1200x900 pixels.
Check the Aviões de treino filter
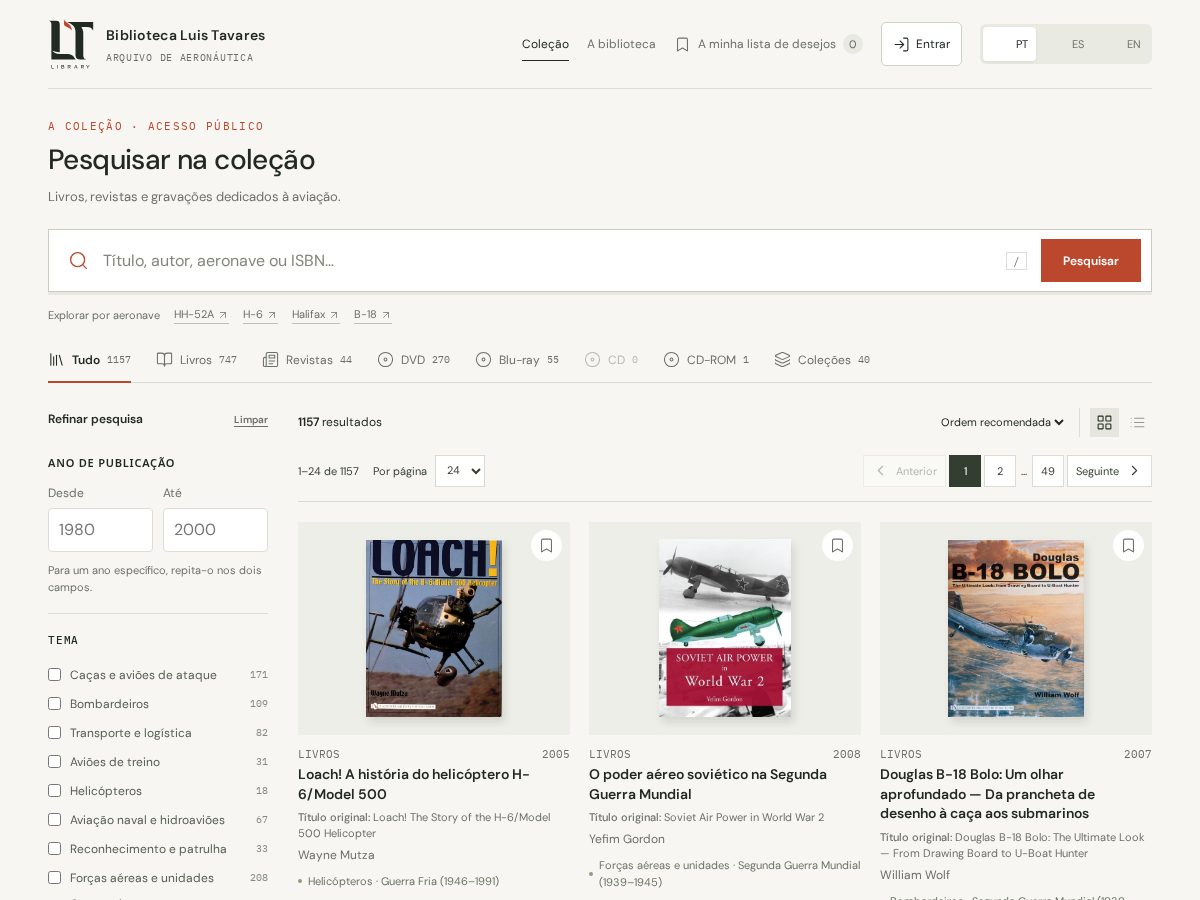[x=55, y=762]
